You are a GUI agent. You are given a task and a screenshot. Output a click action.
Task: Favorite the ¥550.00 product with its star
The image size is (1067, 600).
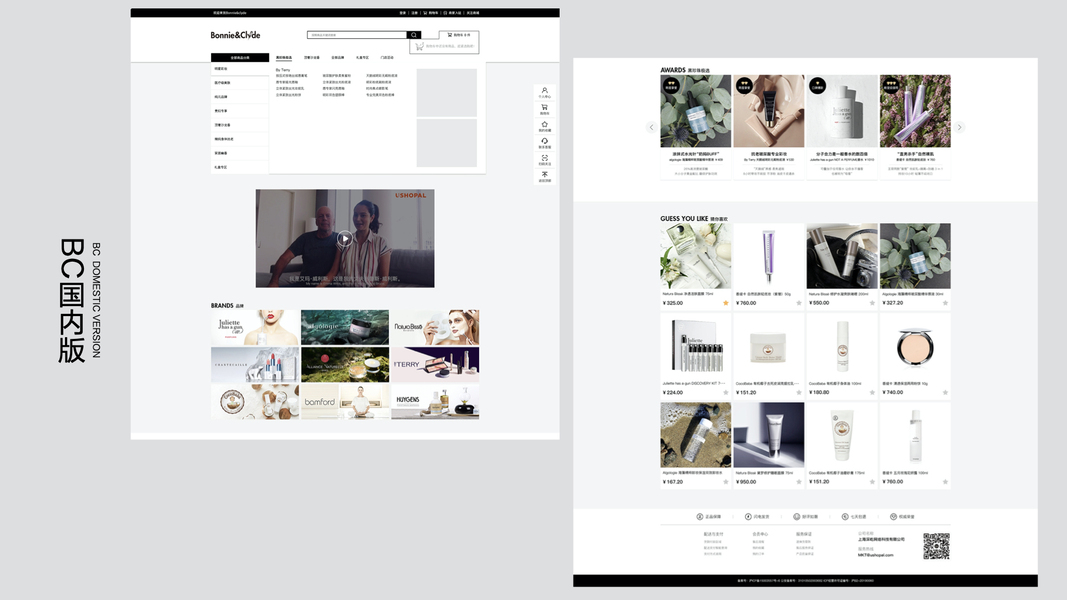pos(872,303)
